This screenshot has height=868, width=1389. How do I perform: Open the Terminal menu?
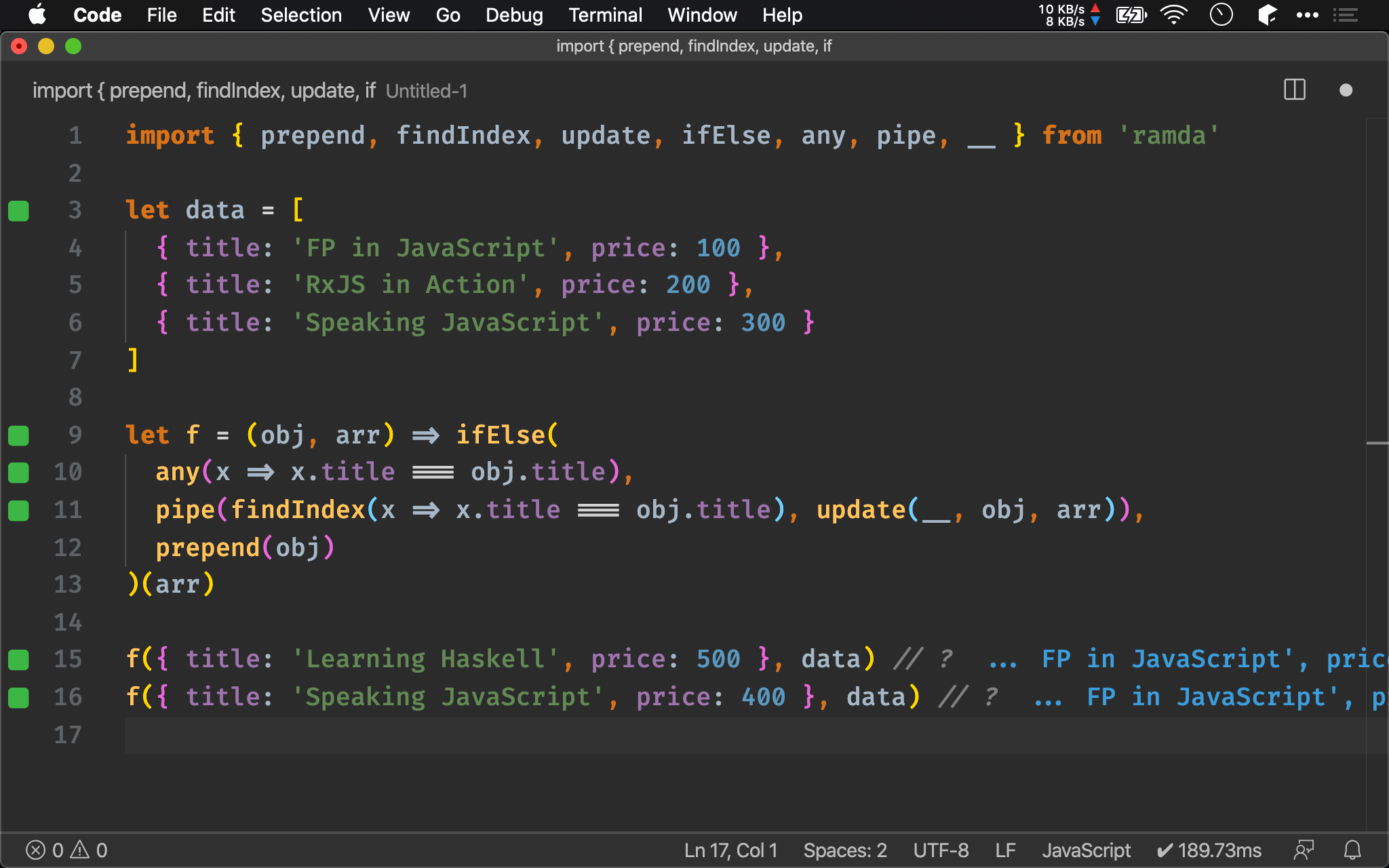(x=605, y=15)
